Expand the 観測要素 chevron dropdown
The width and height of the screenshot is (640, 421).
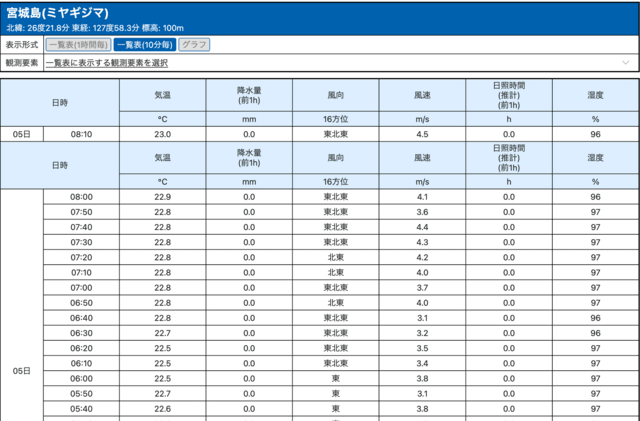coord(625,63)
